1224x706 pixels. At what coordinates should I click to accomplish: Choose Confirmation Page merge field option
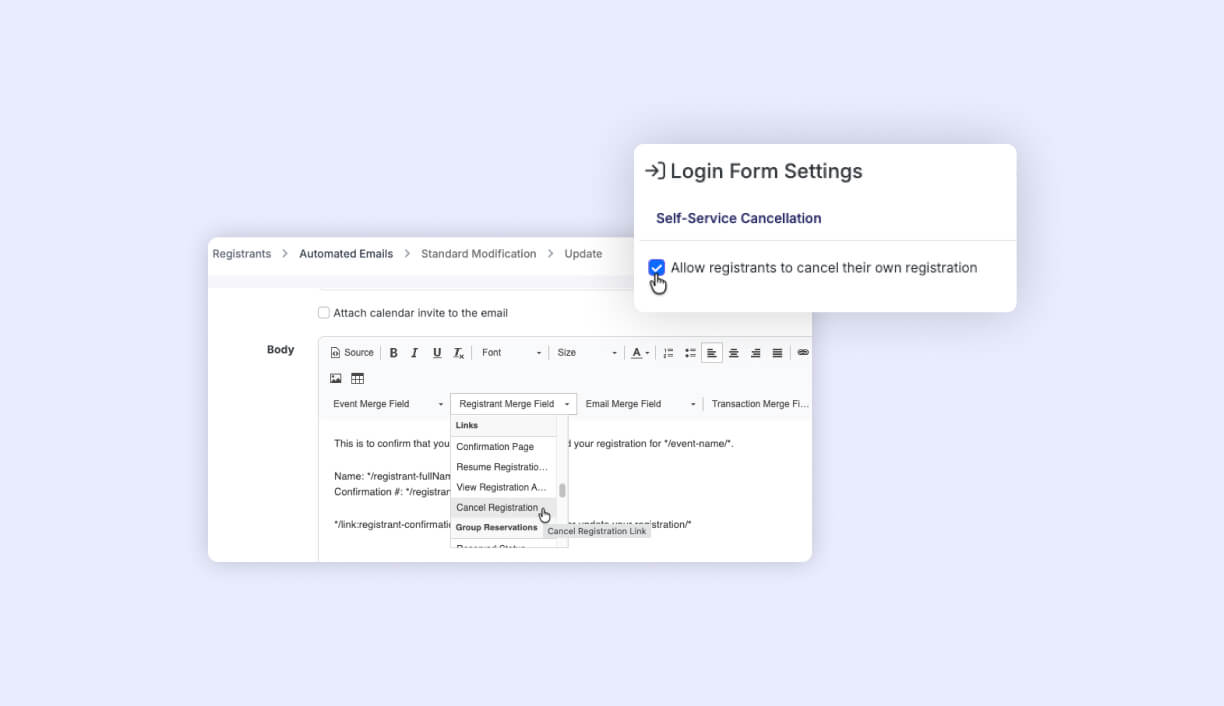[x=495, y=447]
